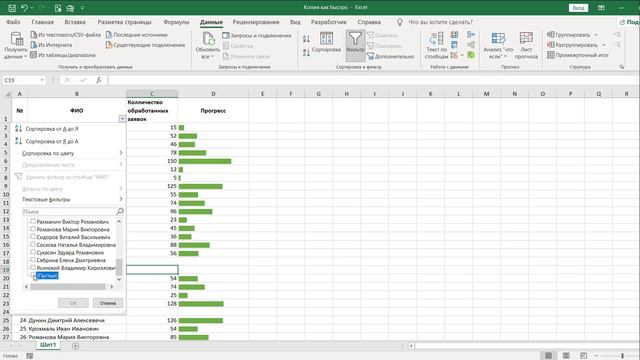This screenshot has height=360, width=640.
Task: Switch to Page Layout view icon
Action: (566, 356)
